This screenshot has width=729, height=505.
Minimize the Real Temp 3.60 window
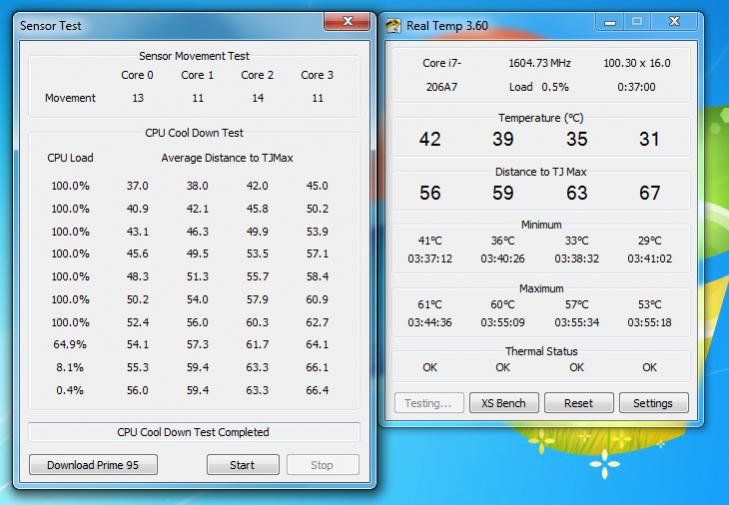click(610, 22)
